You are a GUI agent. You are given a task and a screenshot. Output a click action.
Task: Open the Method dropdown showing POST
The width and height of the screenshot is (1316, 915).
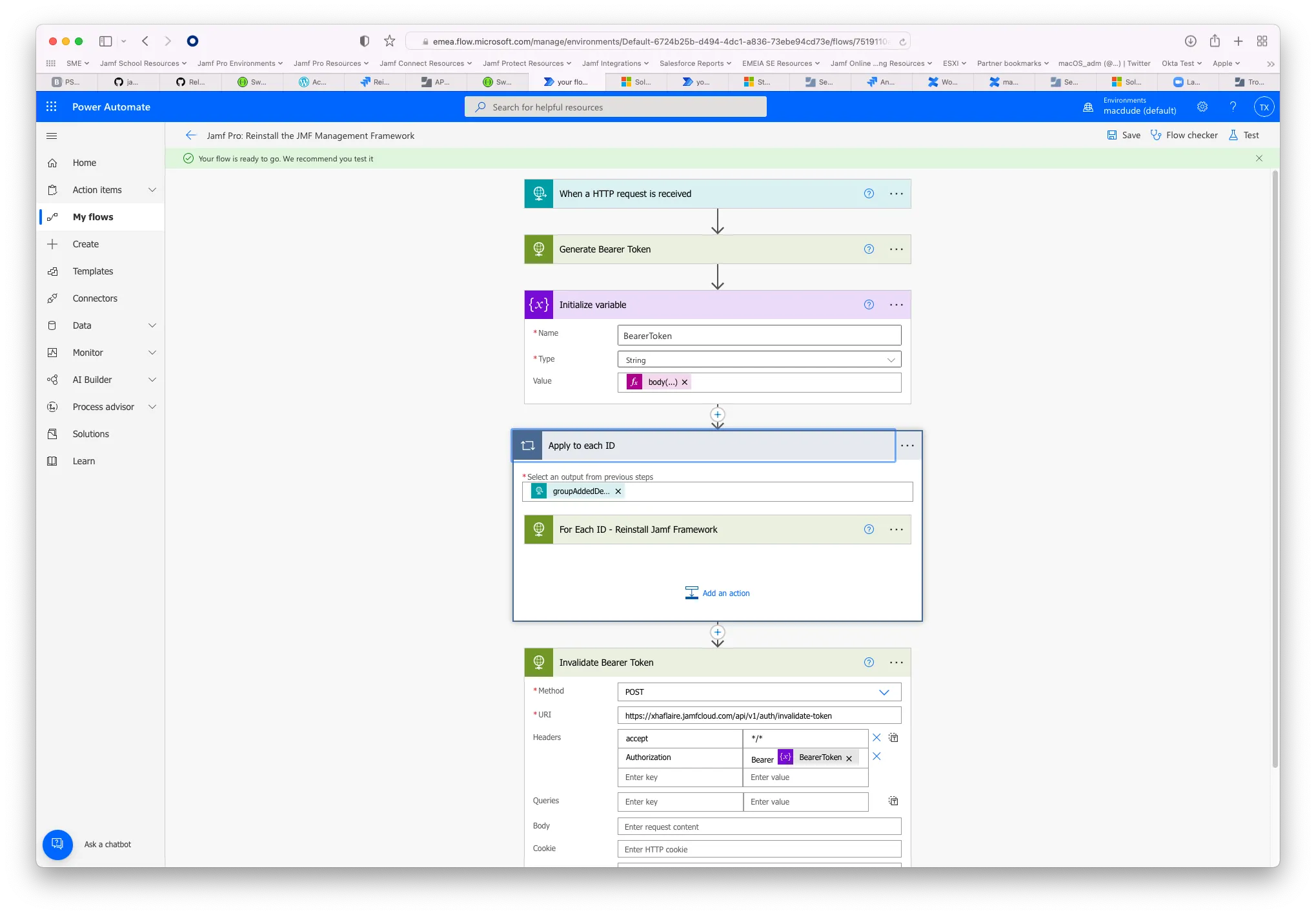pos(759,692)
